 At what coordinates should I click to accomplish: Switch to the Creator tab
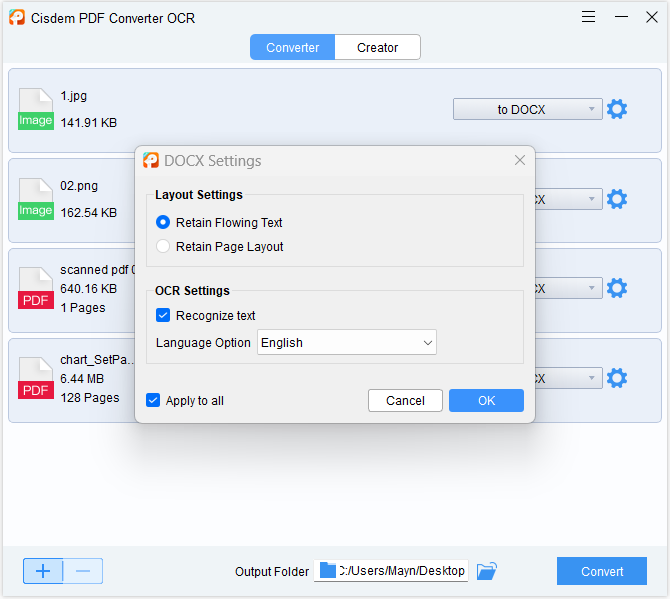pos(377,47)
